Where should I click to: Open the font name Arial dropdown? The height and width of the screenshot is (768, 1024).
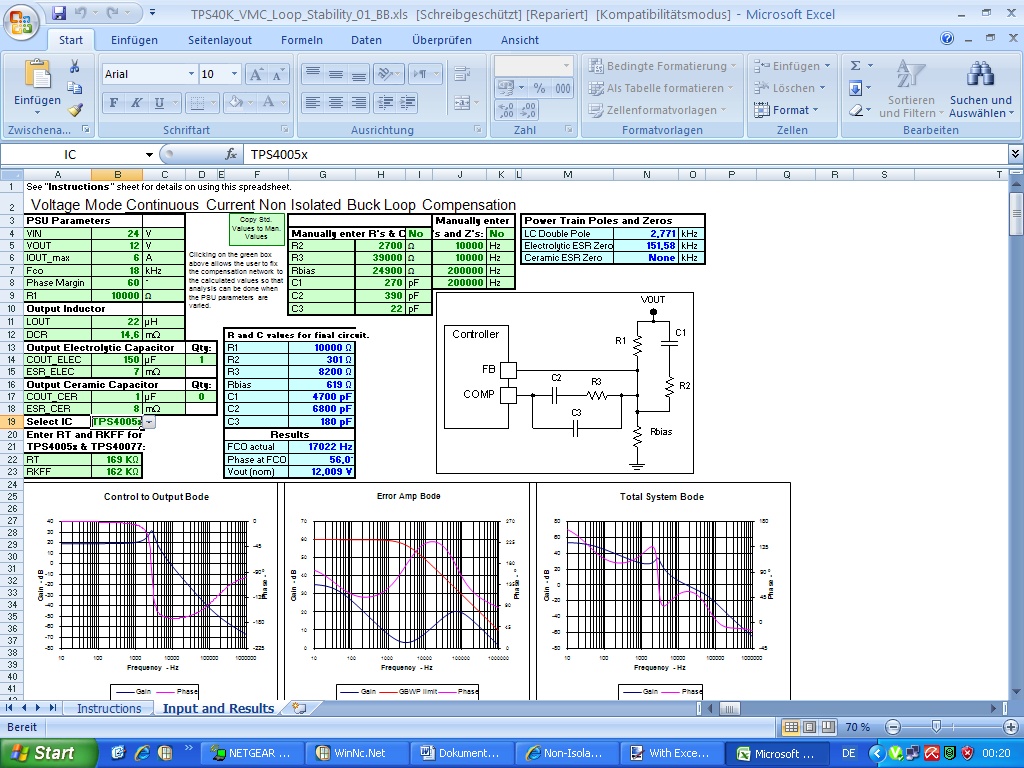tap(191, 74)
